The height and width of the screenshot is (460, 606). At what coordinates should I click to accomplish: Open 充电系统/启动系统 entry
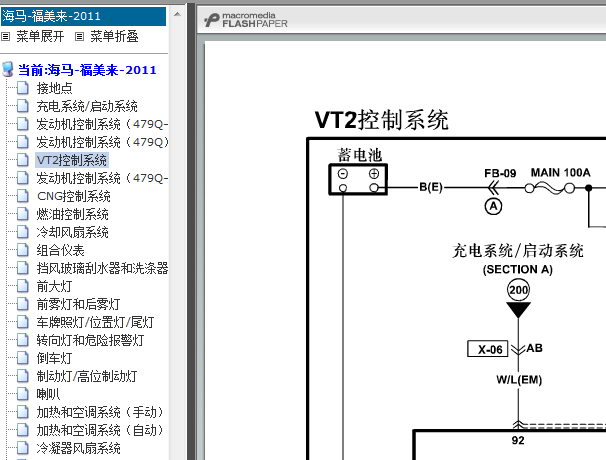point(87,106)
